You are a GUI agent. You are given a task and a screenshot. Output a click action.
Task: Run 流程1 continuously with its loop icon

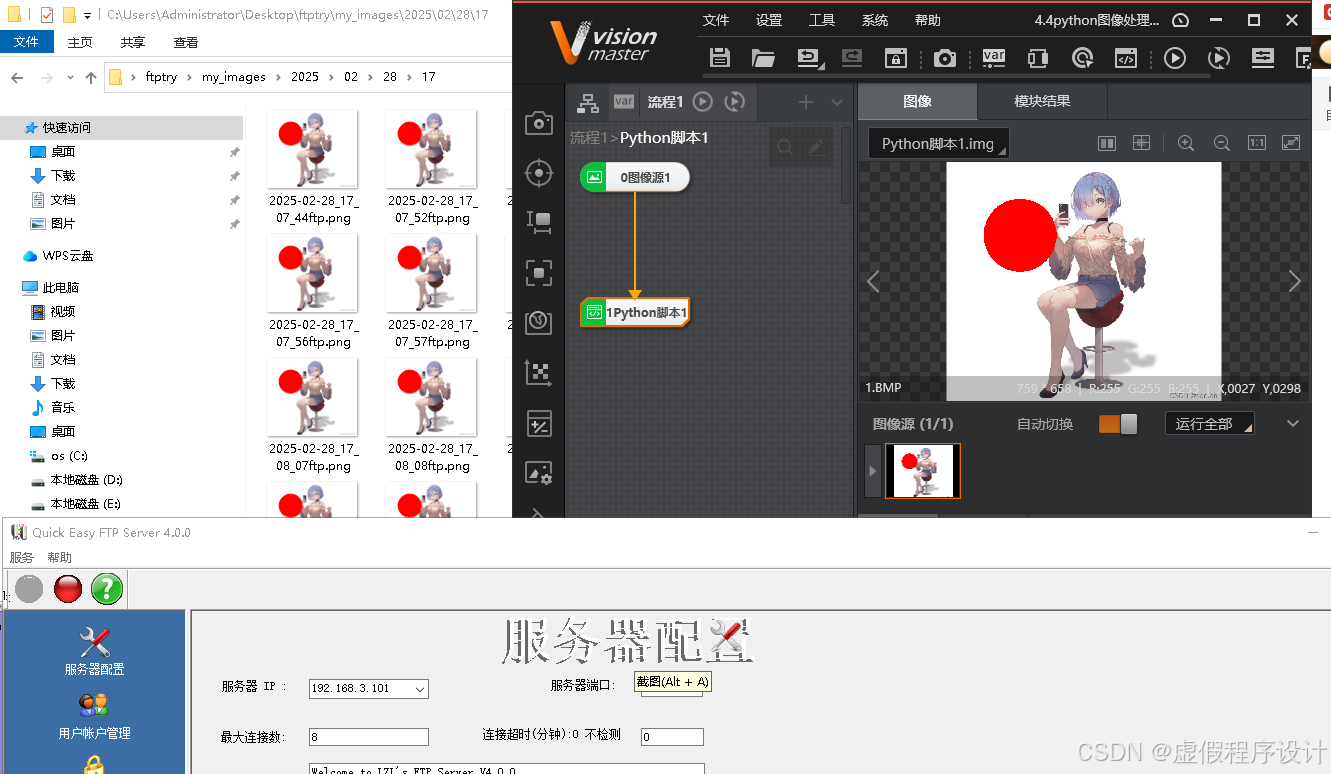[735, 101]
